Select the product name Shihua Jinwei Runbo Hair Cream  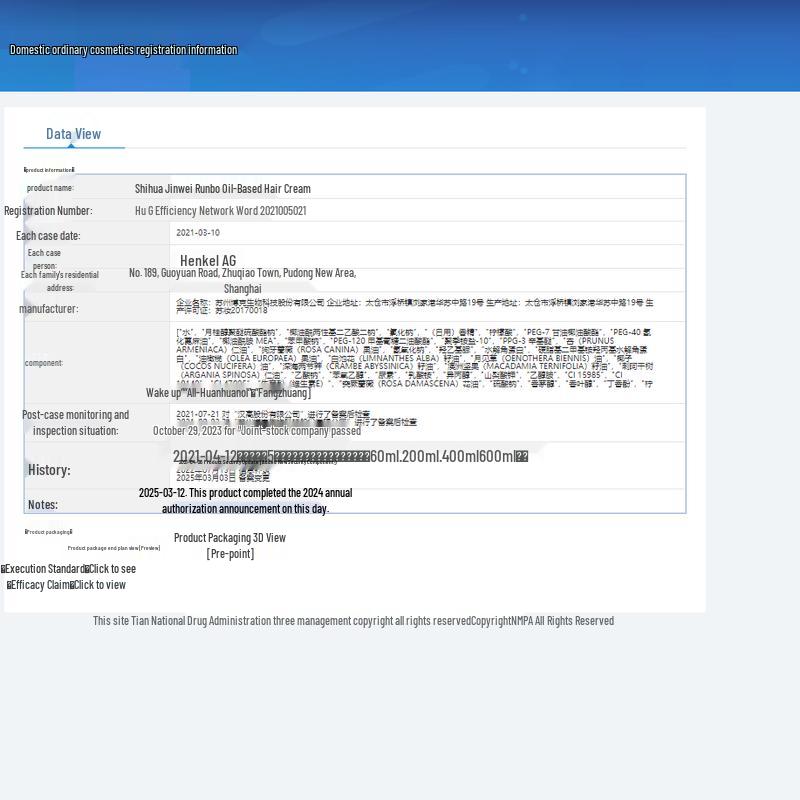[222, 189]
